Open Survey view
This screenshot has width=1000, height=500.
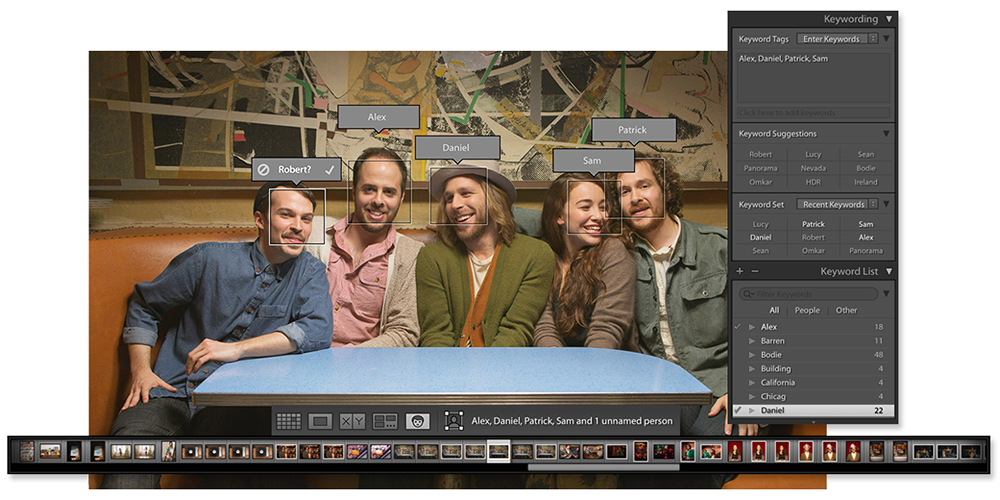(x=385, y=422)
